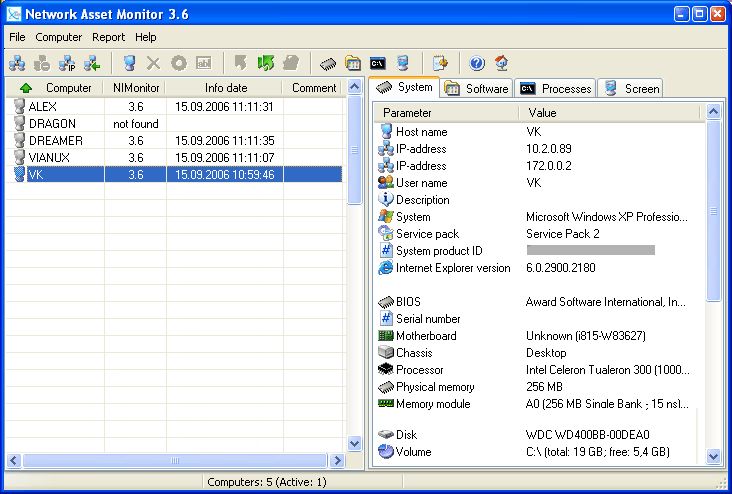Open the File menu
The height and width of the screenshot is (494, 732).
[x=17, y=37]
